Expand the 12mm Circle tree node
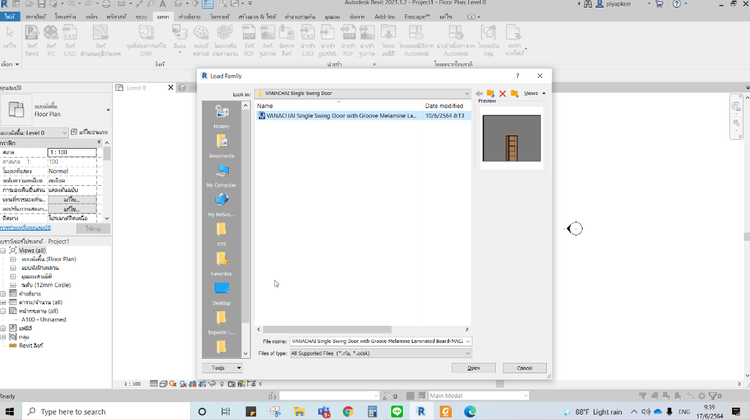This screenshot has height=420, width=750. tap(13, 285)
